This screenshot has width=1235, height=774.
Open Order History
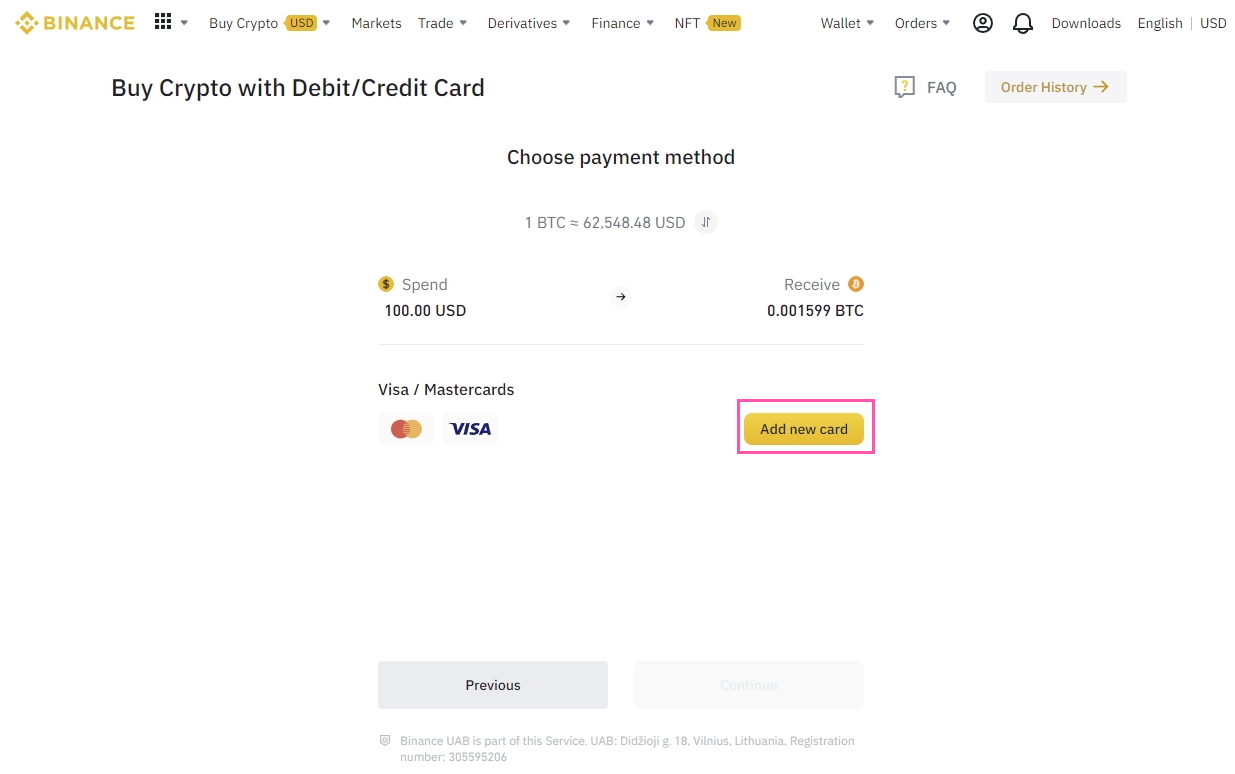pos(1055,87)
